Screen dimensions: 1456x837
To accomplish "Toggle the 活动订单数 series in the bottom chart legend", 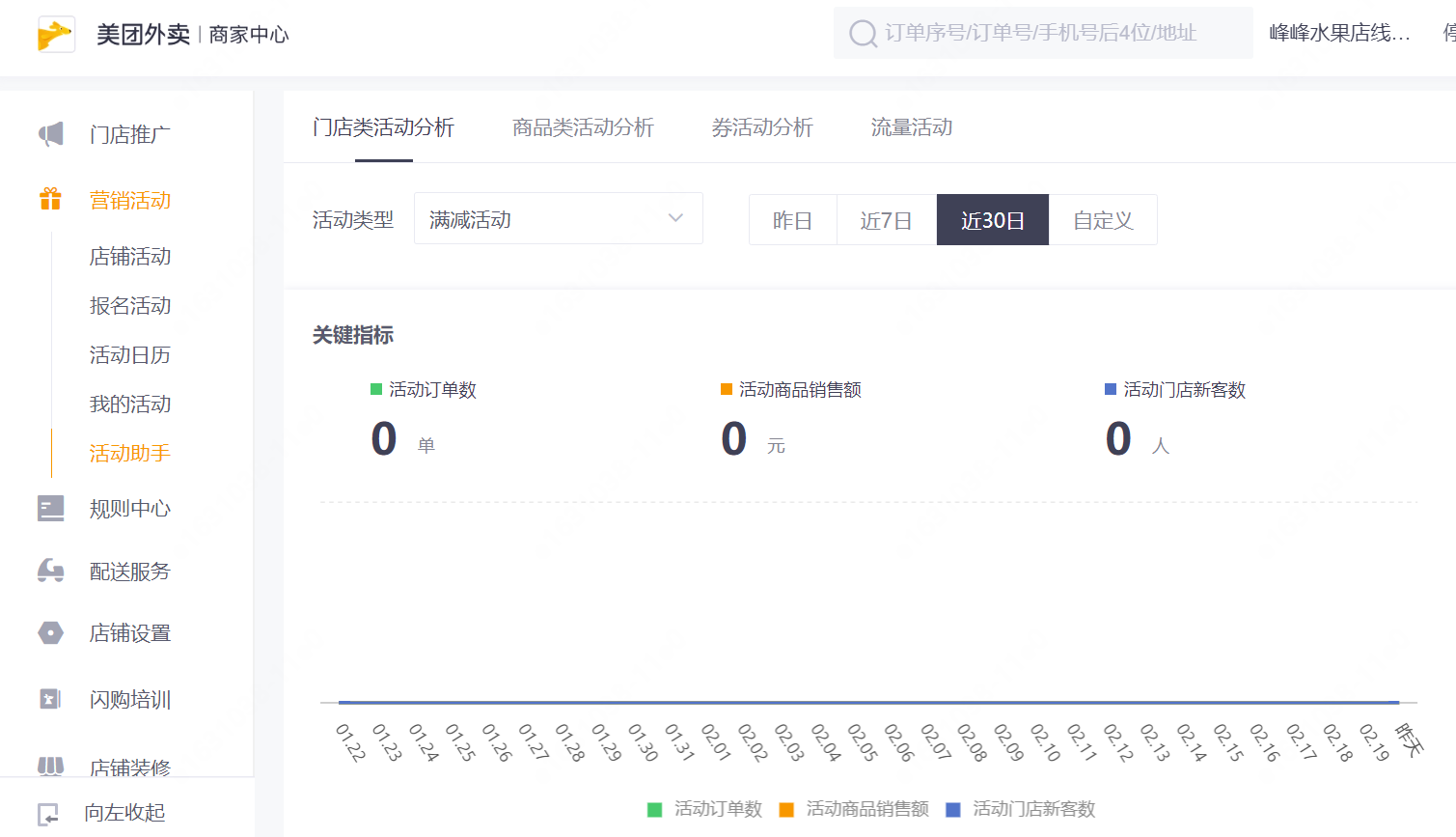I will click(705, 809).
